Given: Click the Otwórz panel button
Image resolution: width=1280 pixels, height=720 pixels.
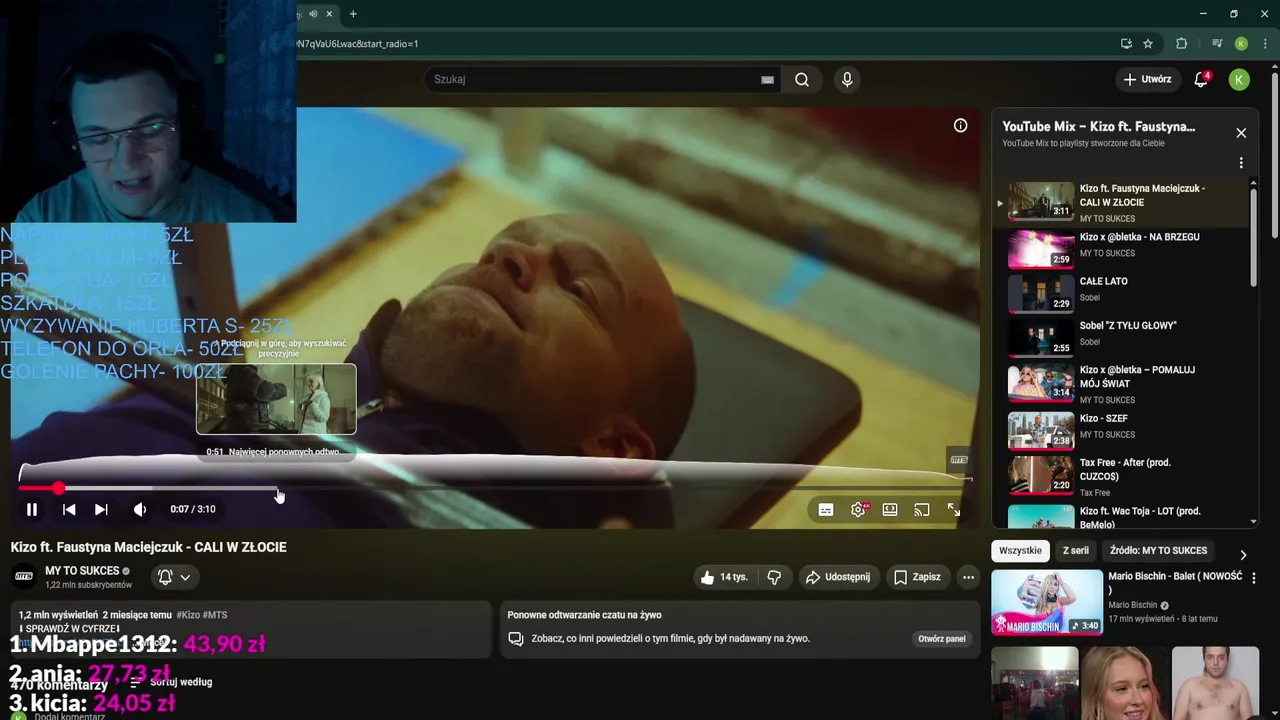Looking at the screenshot, I should (x=942, y=639).
